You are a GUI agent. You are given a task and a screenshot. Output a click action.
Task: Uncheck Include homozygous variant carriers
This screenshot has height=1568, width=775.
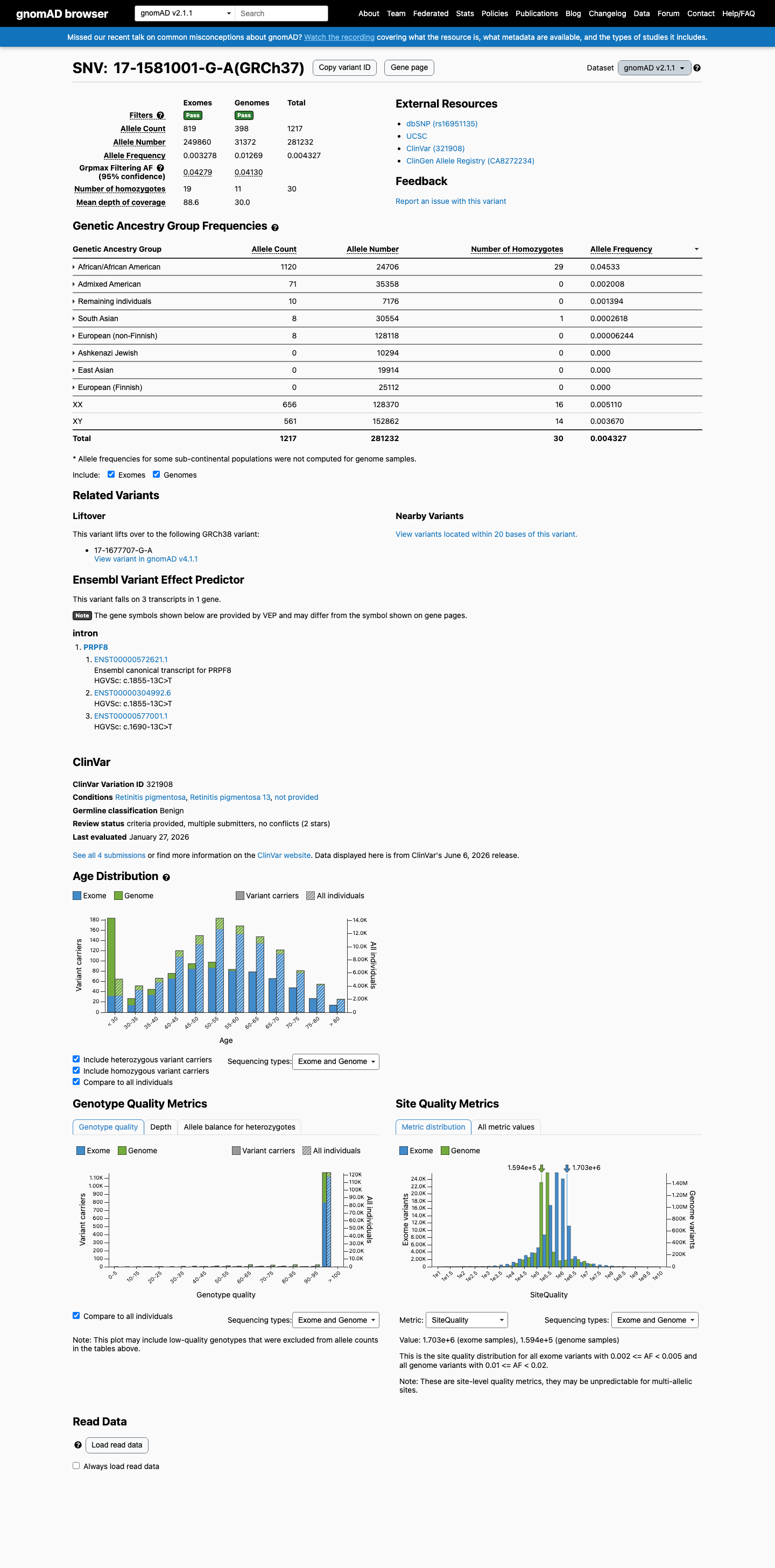click(76, 1070)
